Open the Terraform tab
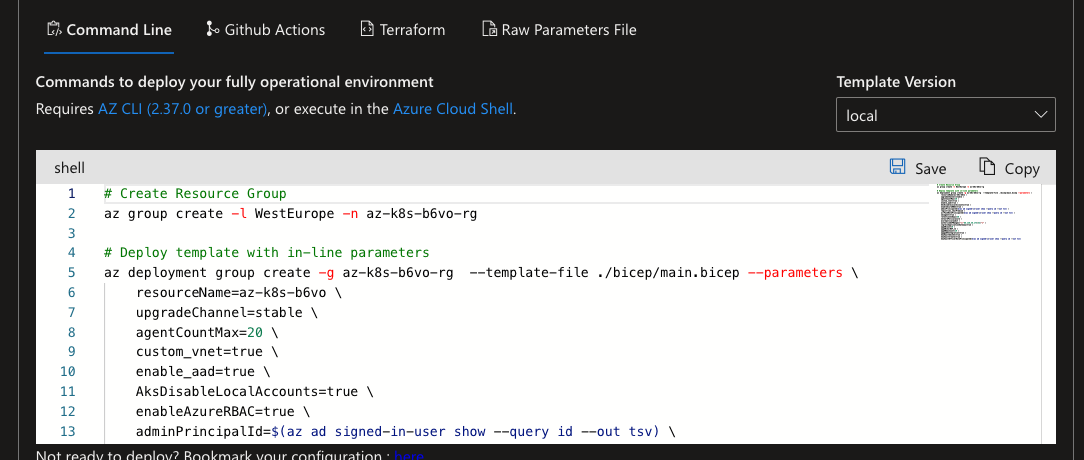The width and height of the screenshot is (1084, 460). (x=402, y=30)
